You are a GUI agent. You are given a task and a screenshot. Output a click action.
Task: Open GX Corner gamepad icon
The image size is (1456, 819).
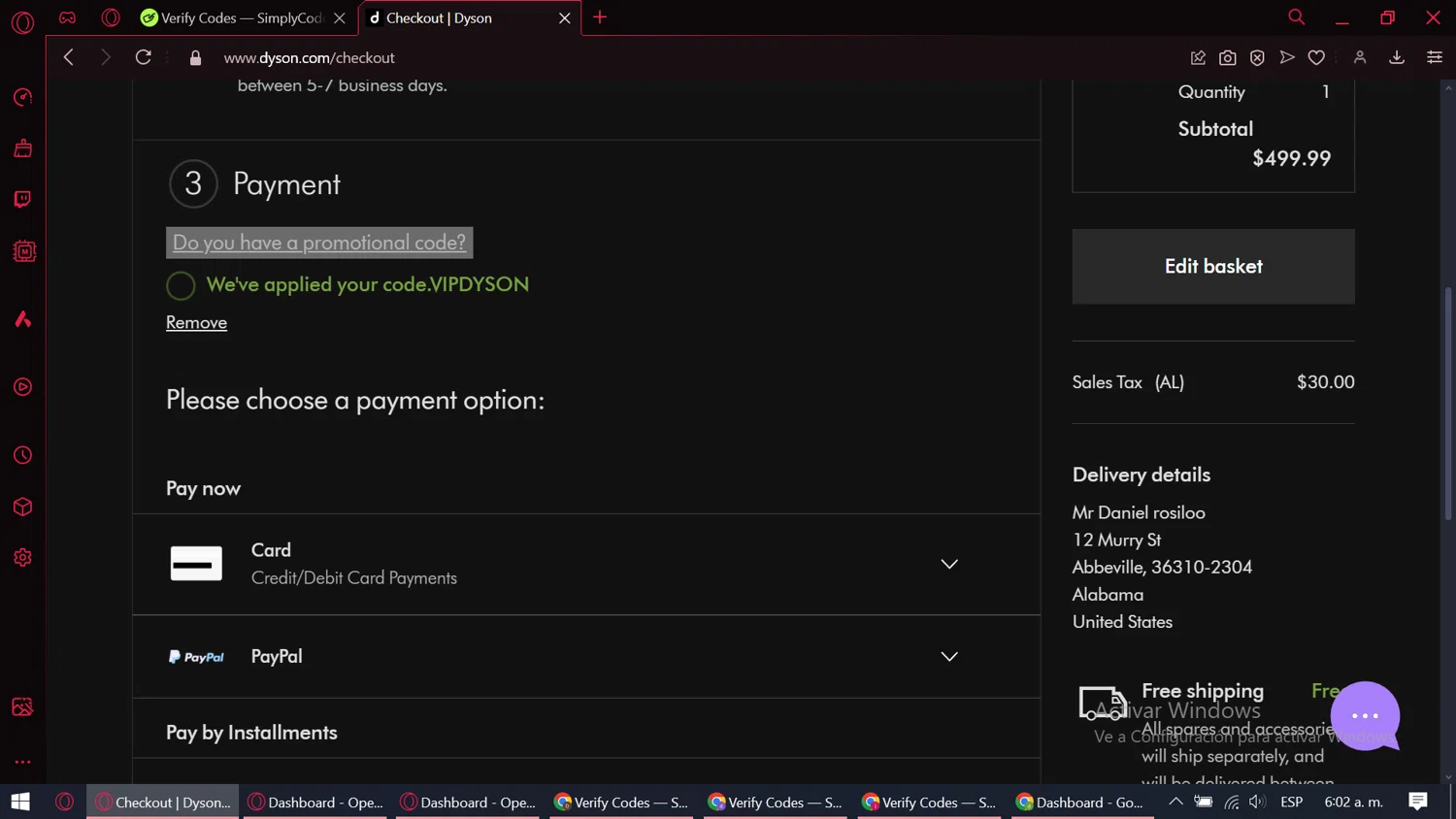point(67,17)
